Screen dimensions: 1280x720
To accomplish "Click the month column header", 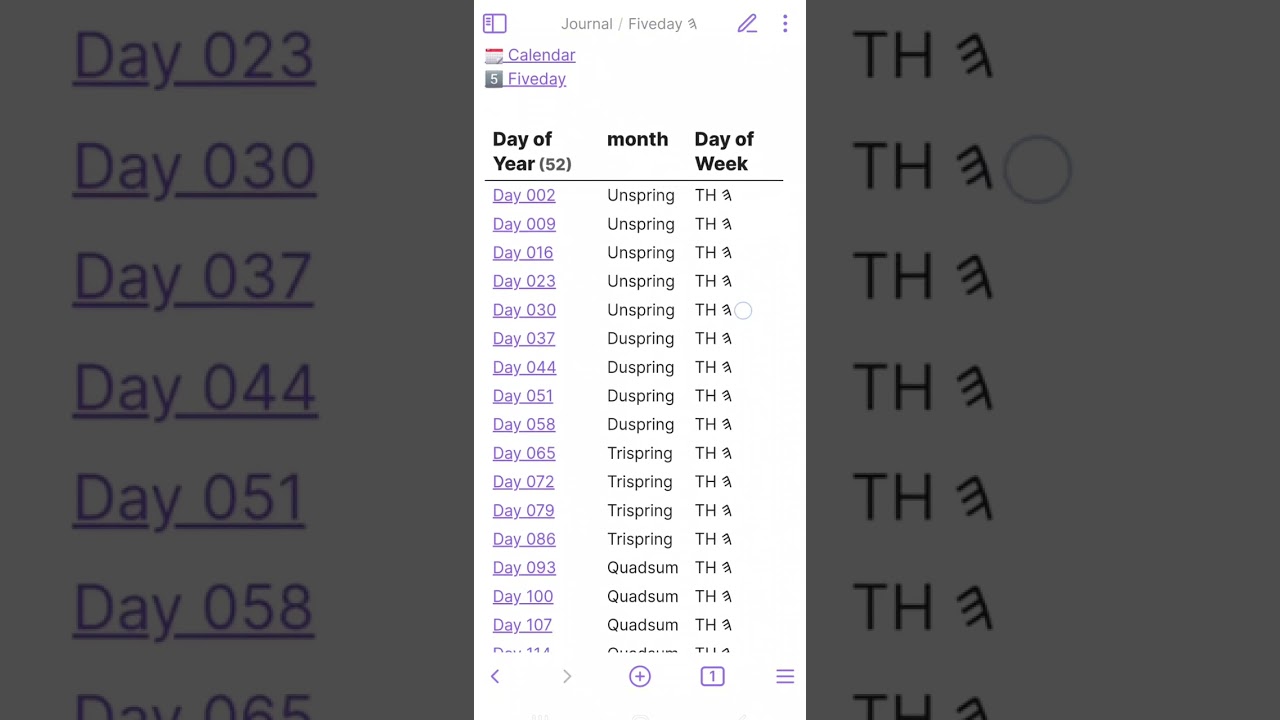I will pyautogui.click(x=637, y=139).
